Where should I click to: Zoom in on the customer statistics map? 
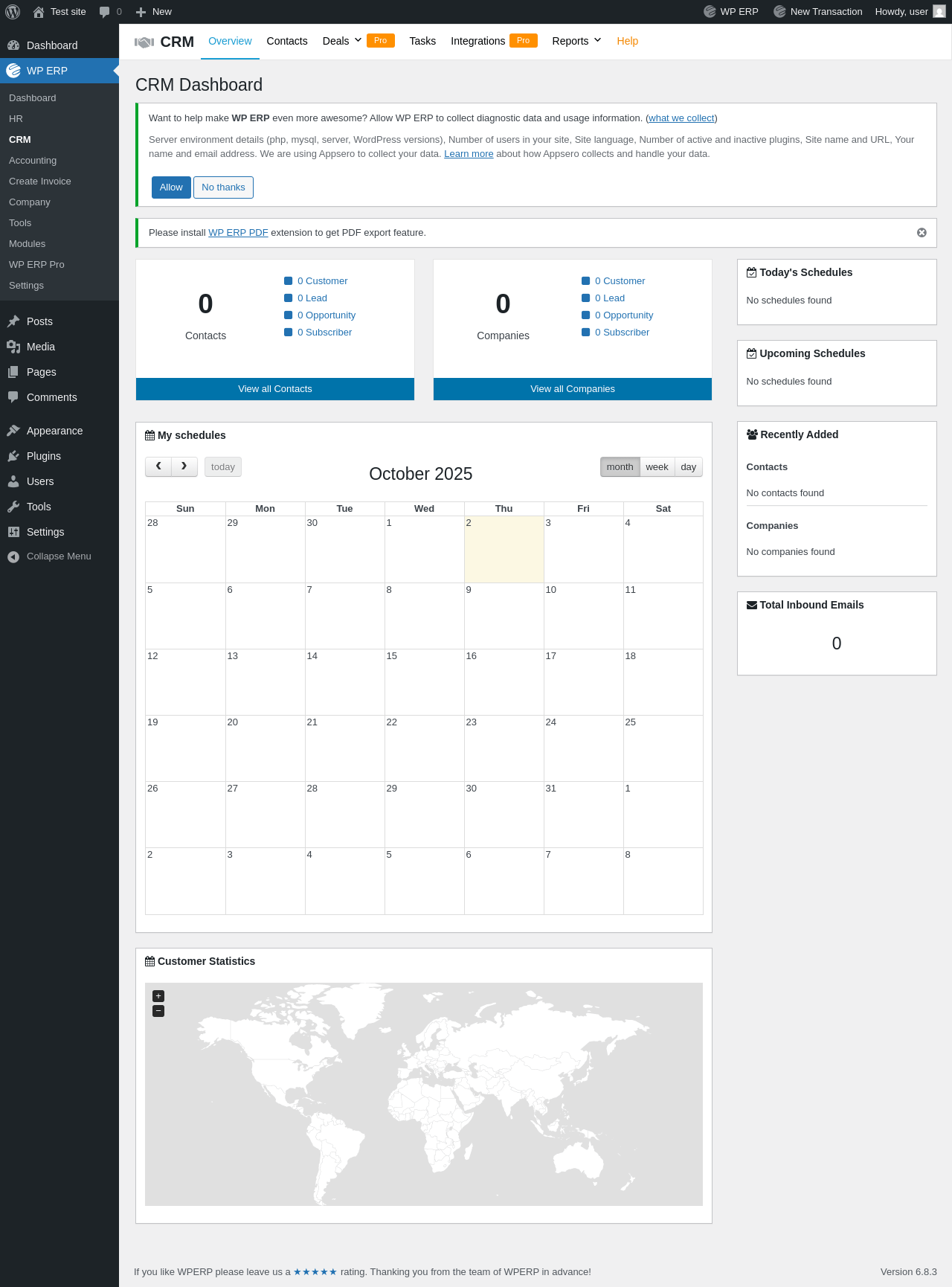click(158, 996)
